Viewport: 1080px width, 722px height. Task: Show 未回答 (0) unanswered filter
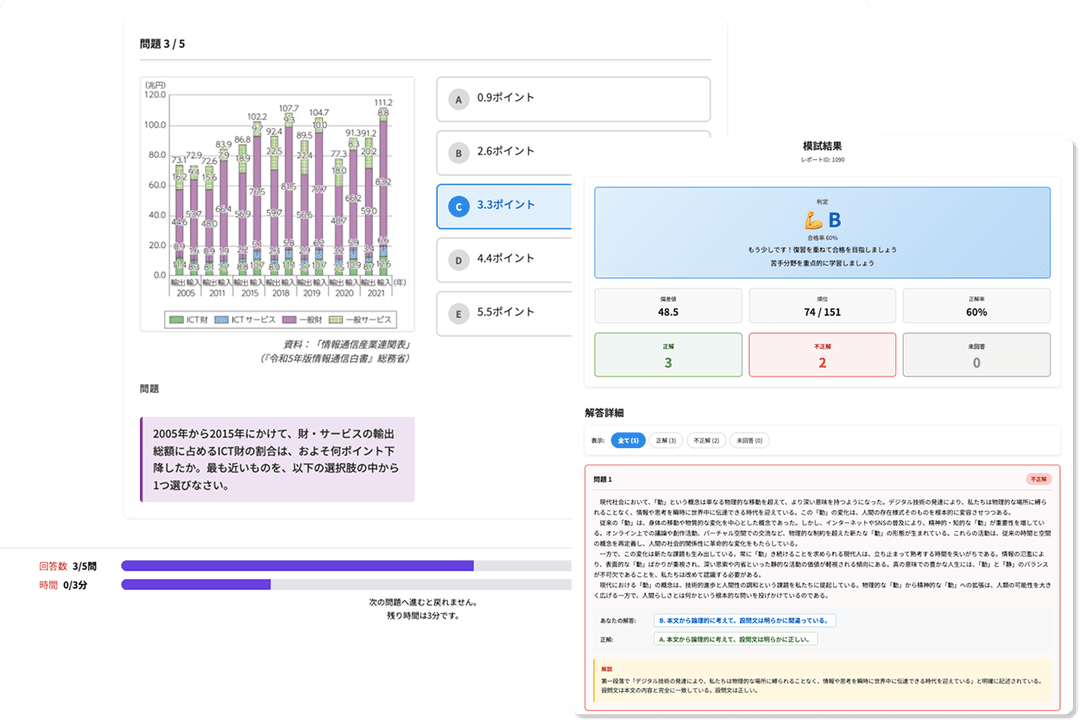click(752, 440)
